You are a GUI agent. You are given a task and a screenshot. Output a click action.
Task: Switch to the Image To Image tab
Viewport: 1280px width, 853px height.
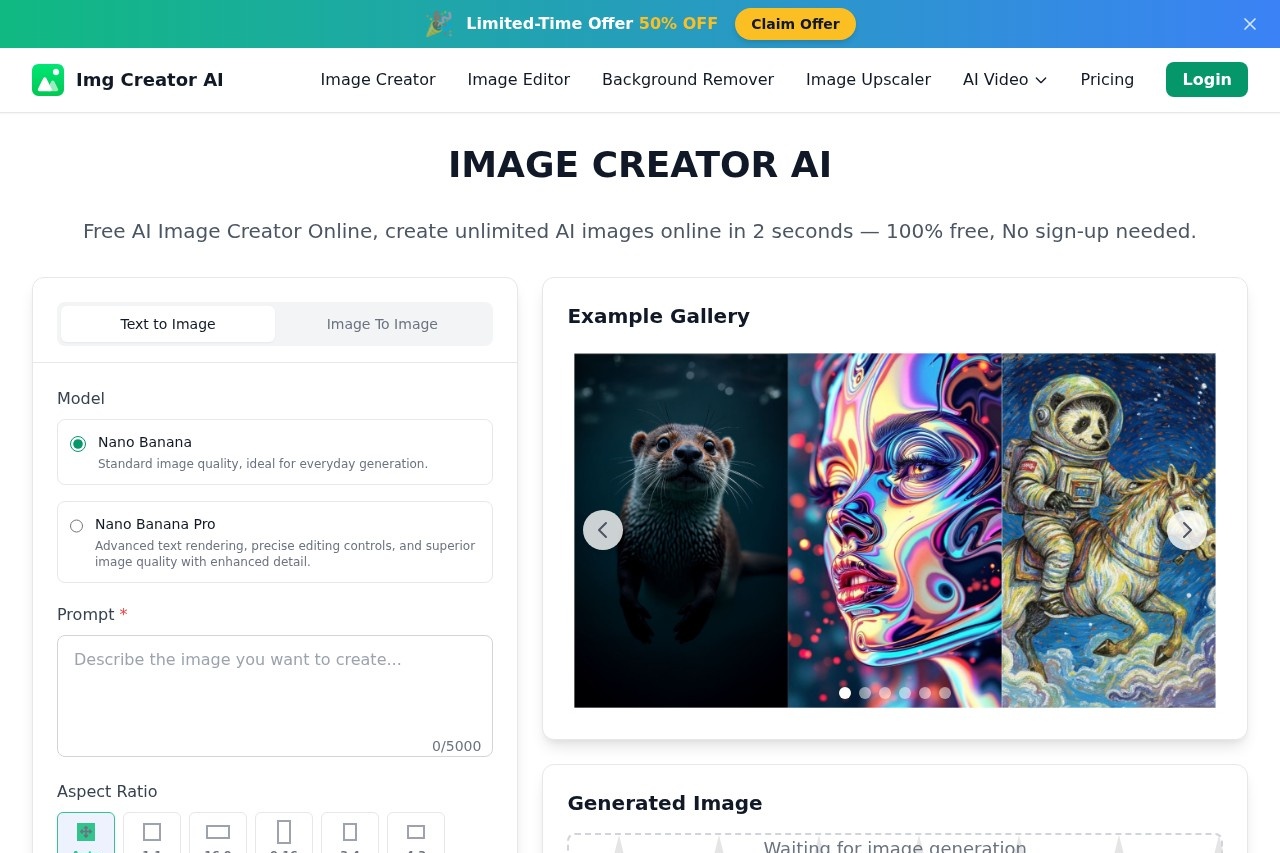(382, 324)
